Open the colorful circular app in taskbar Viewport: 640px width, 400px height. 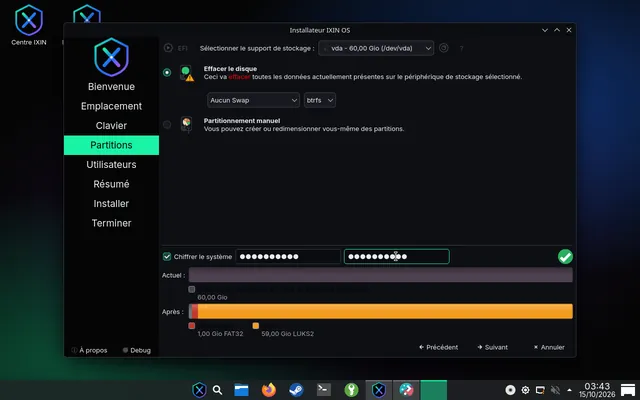coord(406,390)
